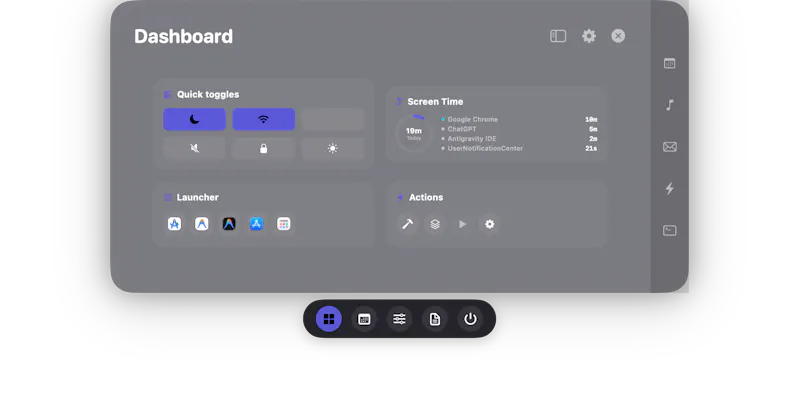Viewport: 800px width, 412px height.
Task: Click the 21s duration value
Action: point(591,148)
